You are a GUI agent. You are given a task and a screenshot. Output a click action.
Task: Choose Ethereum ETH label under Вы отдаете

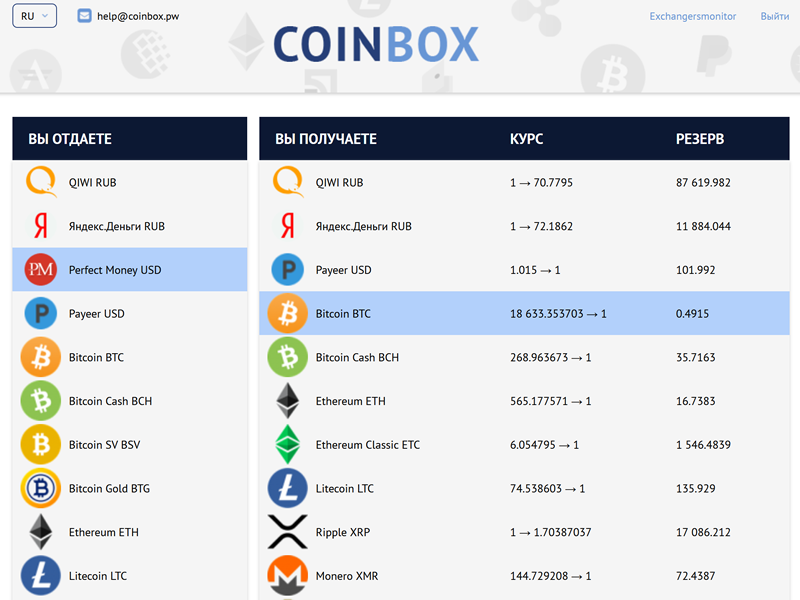[104, 533]
